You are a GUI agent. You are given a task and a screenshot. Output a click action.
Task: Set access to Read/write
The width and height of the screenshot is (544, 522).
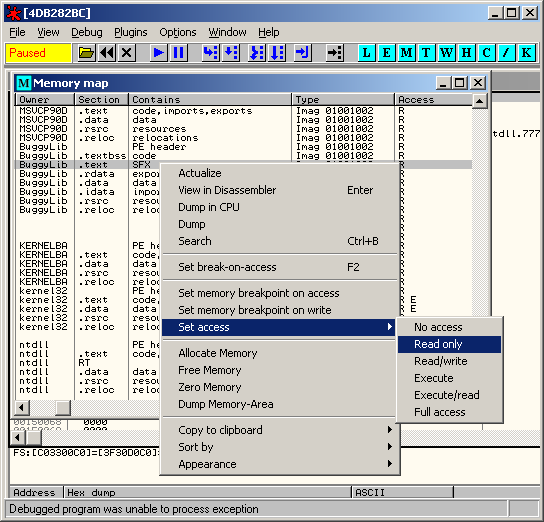tap(449, 361)
